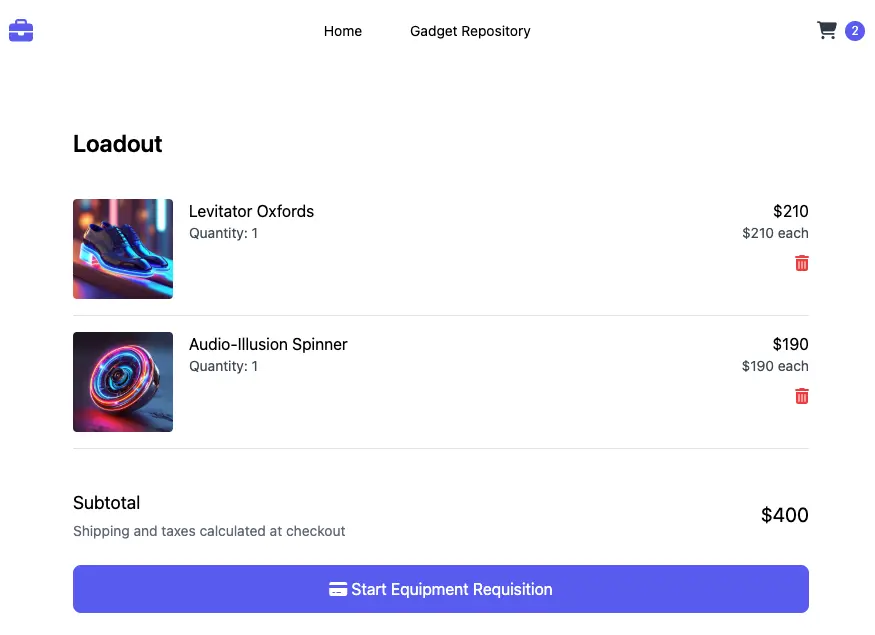Delete Levitator Oxfords with its trash icon
This screenshot has height=635, width=875.
(801, 263)
